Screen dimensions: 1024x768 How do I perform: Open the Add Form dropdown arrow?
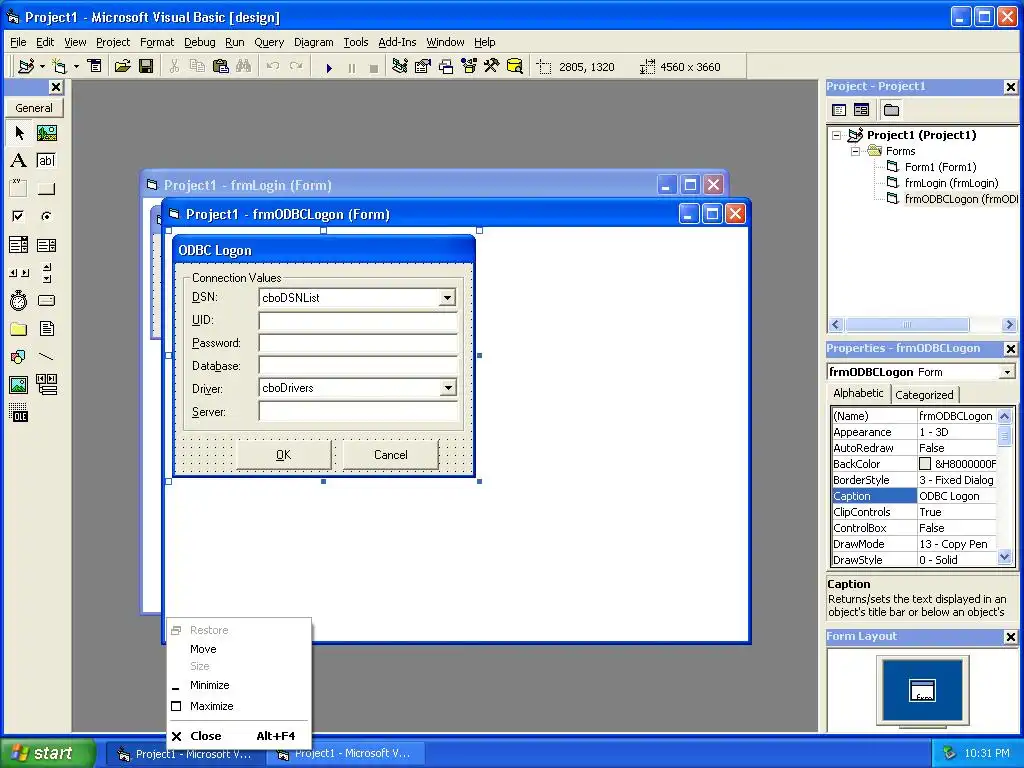point(76,66)
